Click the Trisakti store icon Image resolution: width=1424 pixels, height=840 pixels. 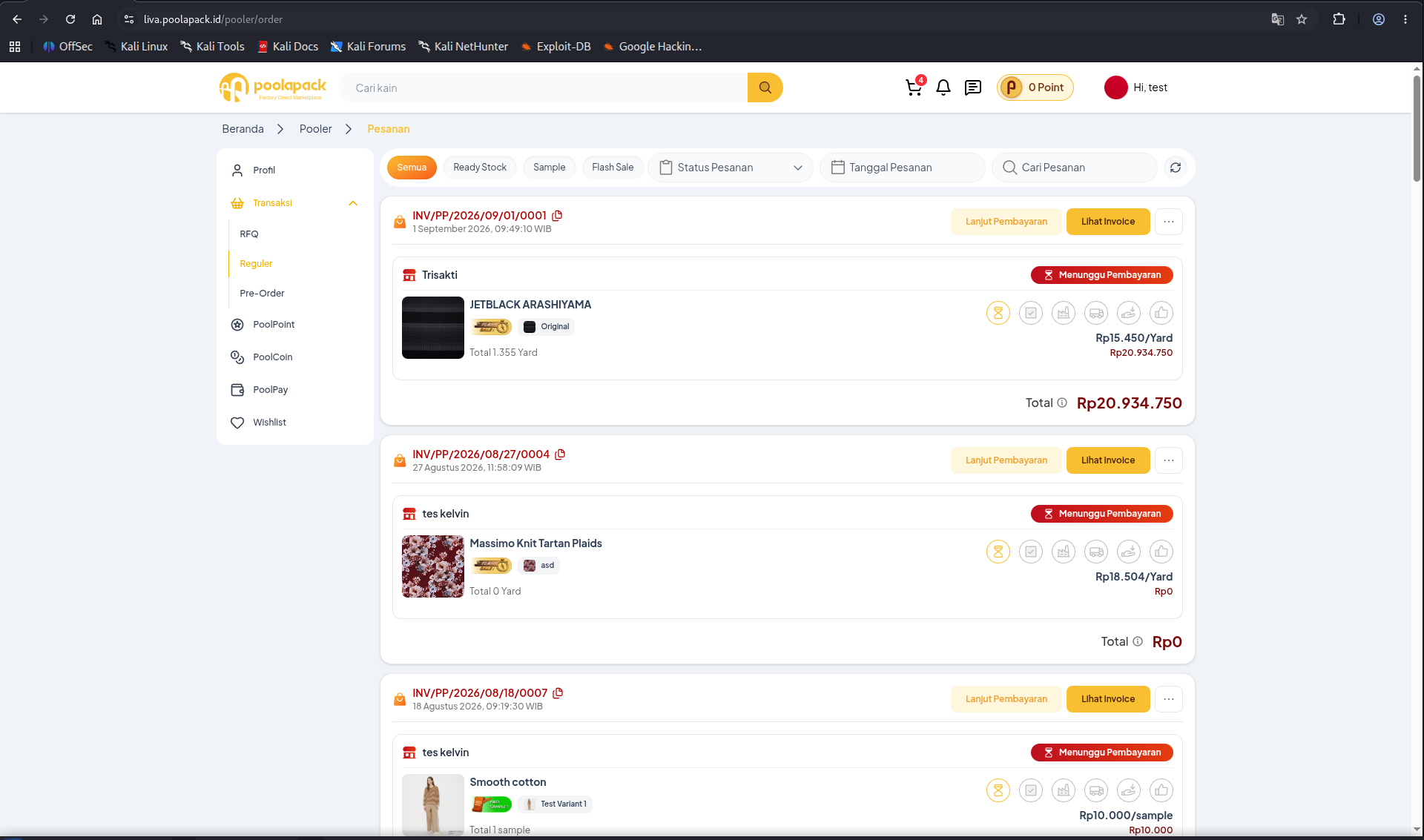pos(409,275)
